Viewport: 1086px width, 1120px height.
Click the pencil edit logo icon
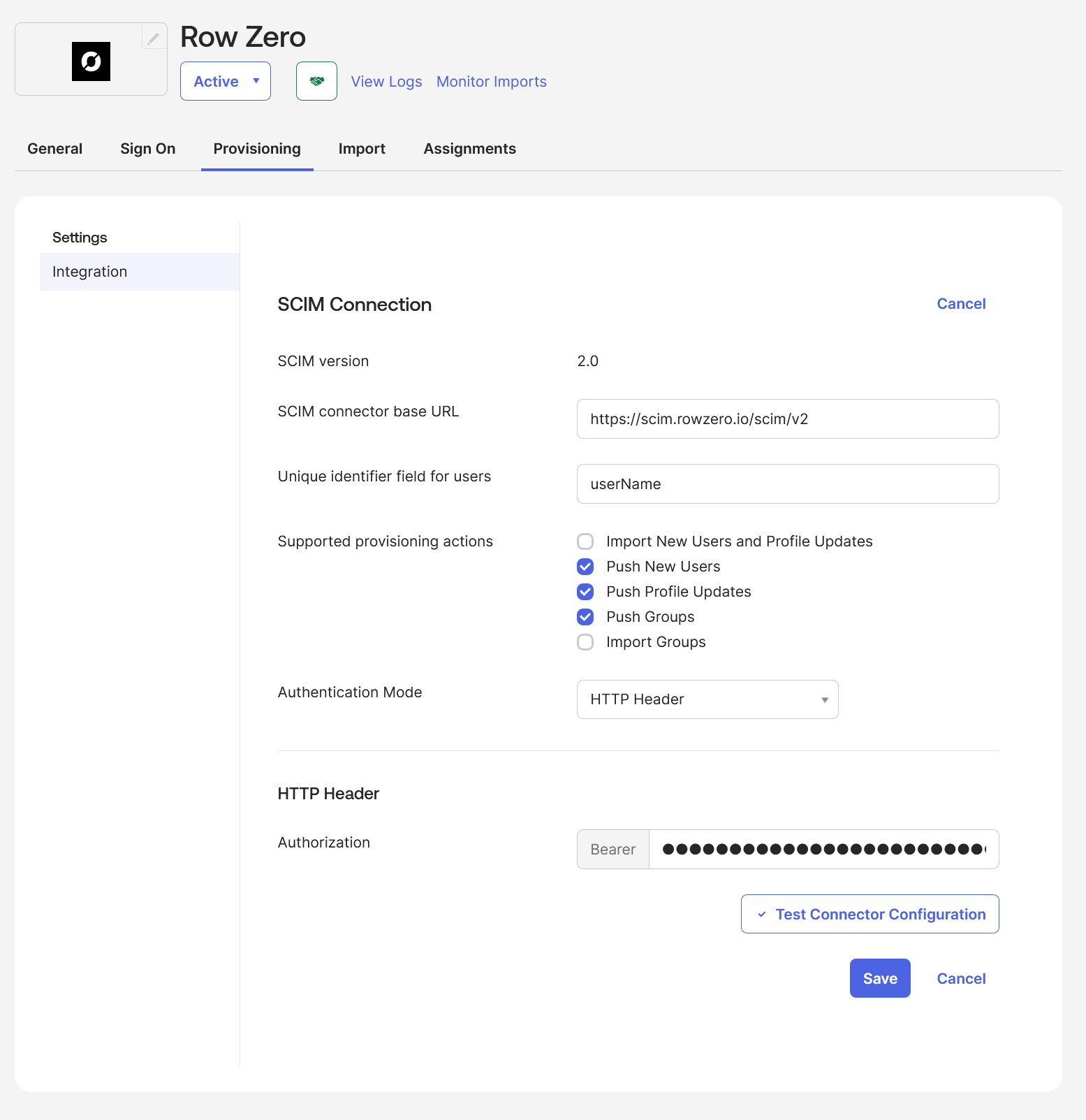154,38
